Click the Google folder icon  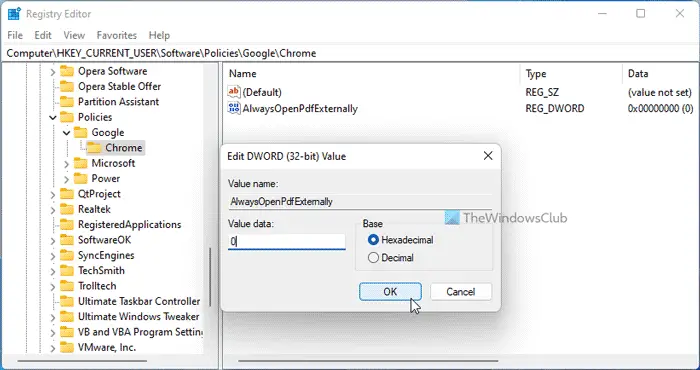tap(80, 133)
